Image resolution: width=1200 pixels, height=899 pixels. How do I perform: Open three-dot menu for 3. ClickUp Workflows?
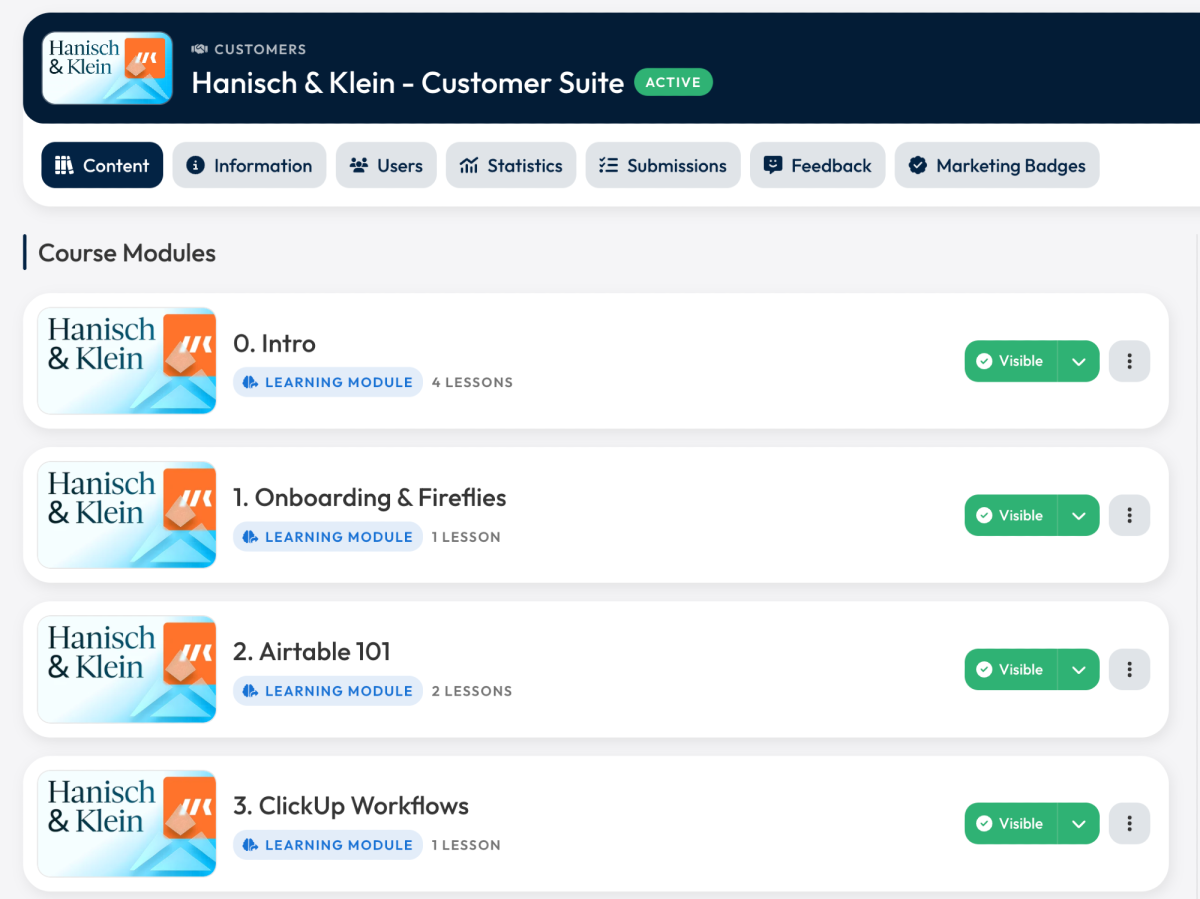(1130, 823)
